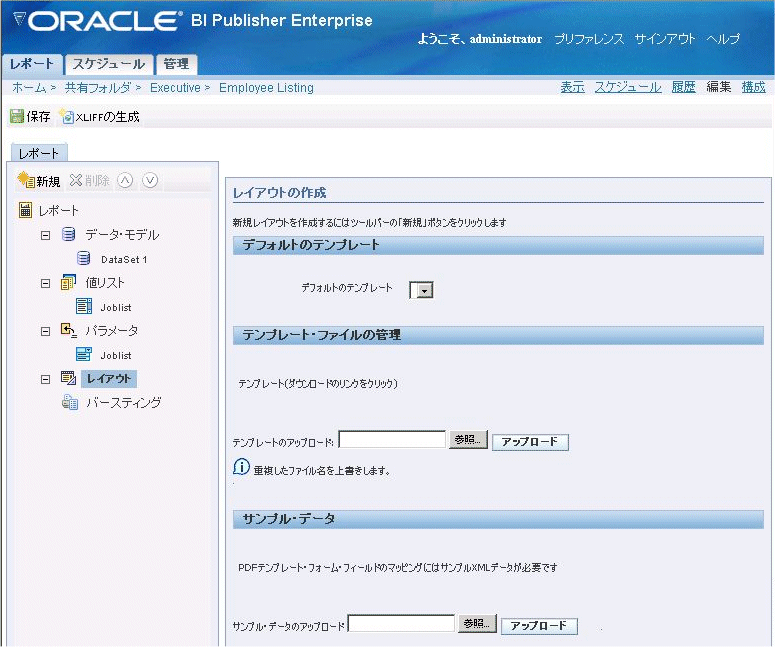The height and width of the screenshot is (647, 775).
Task: Click the バースティング bursting icon
Action: pos(70,402)
